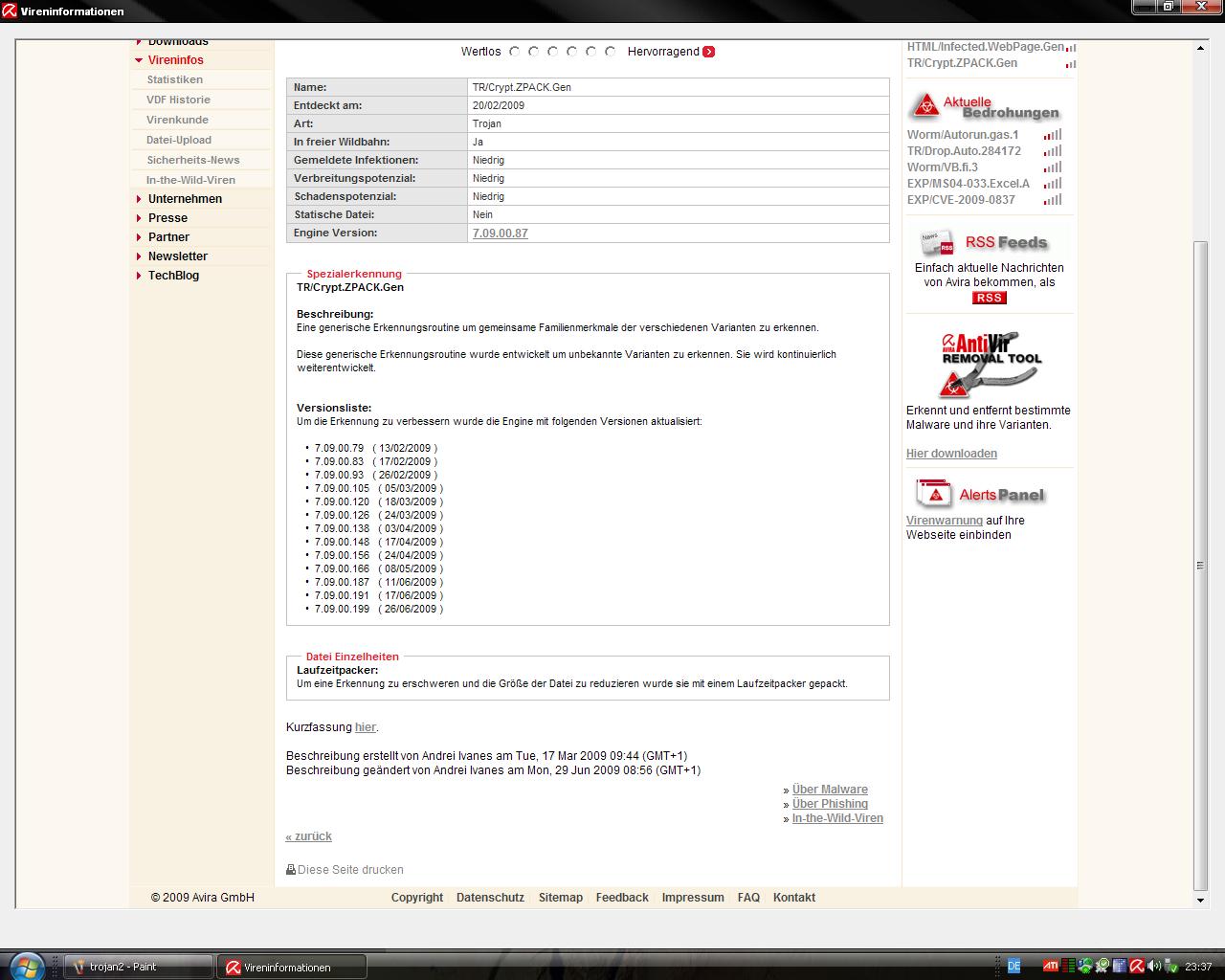
Task: Open the Impressum footer link
Action: (693, 898)
